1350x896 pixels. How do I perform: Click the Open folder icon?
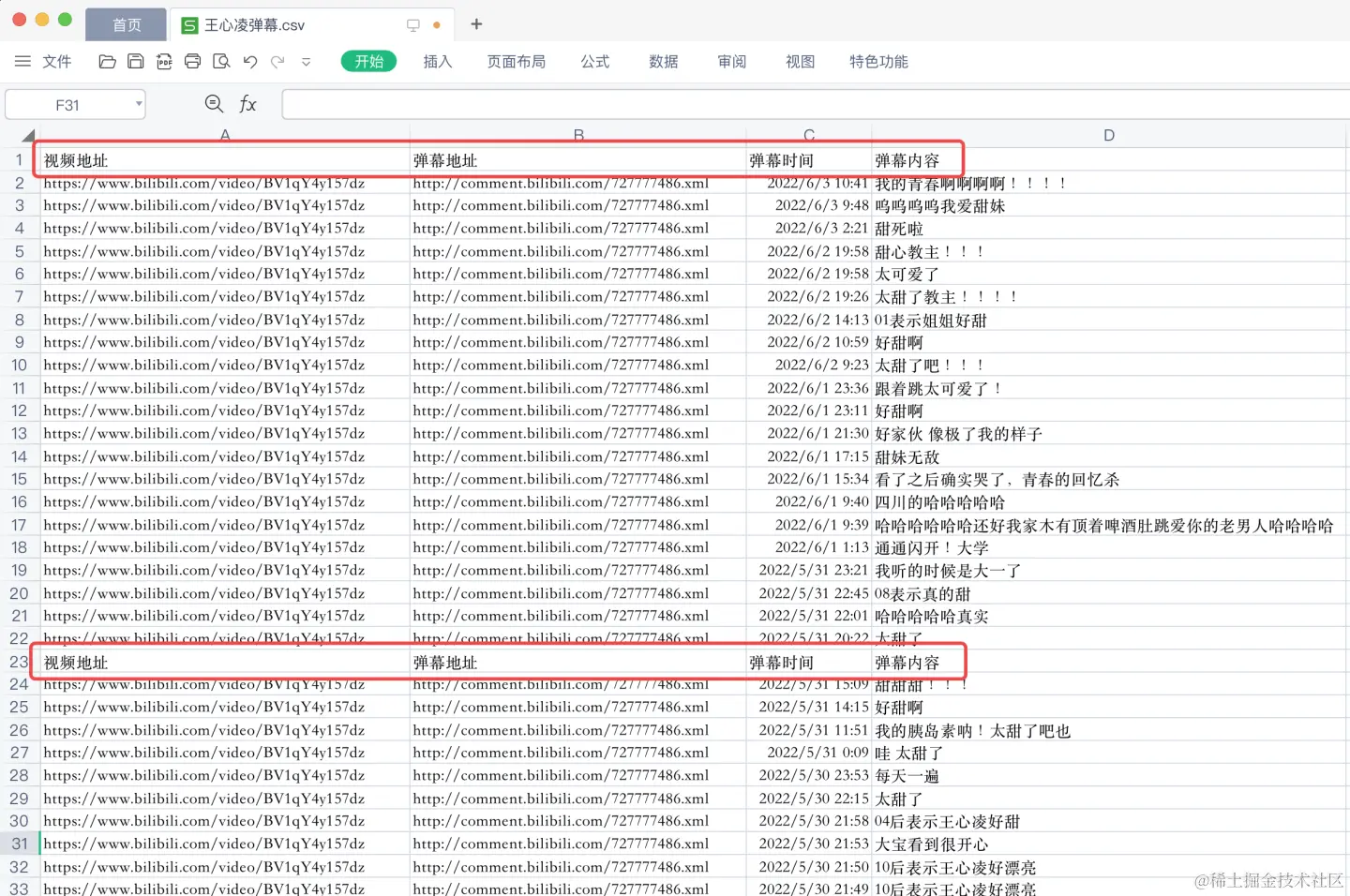click(x=107, y=62)
